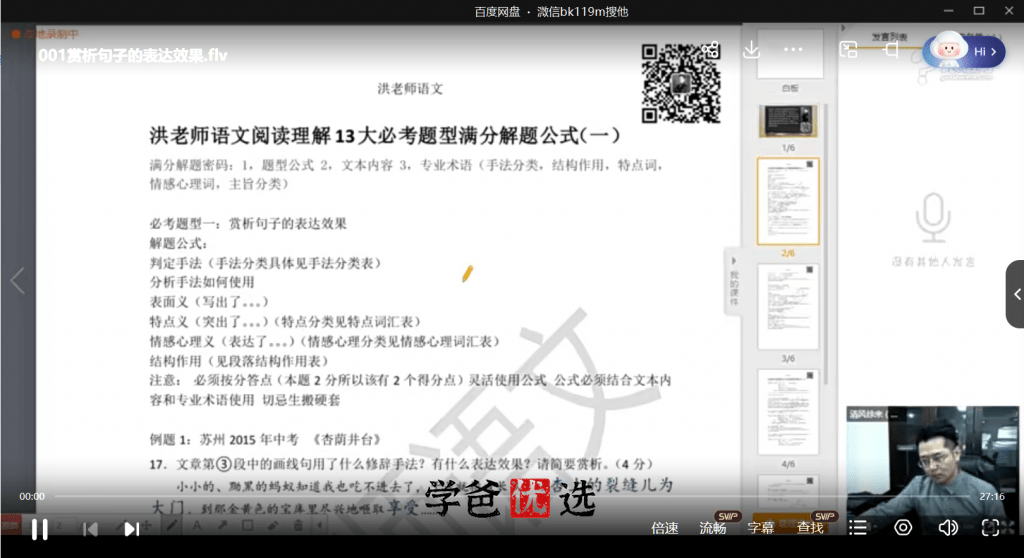Switch to mini window mode

pos(848,50)
